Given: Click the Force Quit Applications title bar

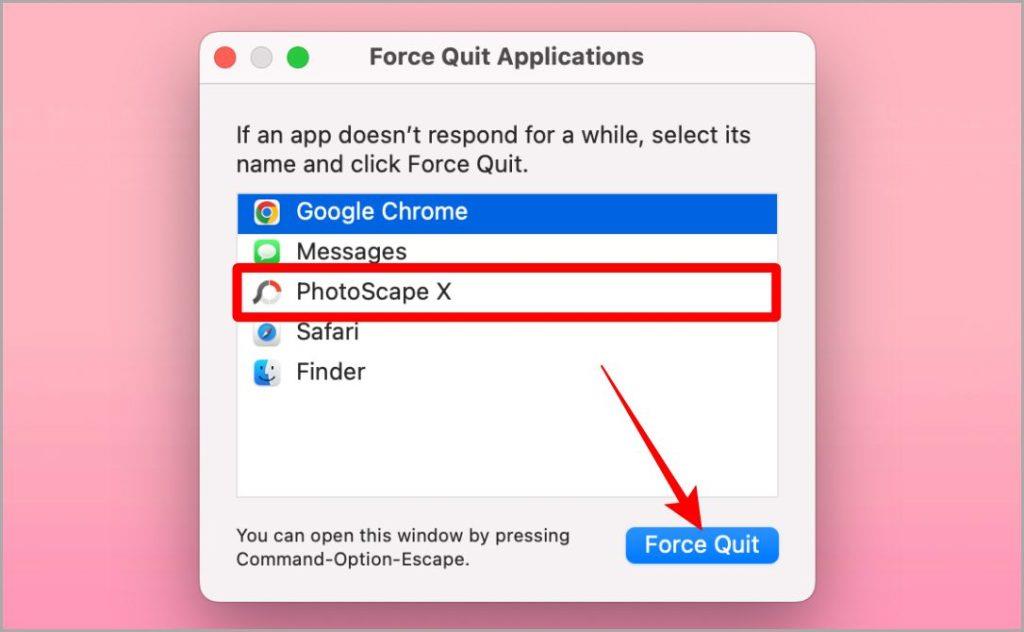Looking at the screenshot, I should (506, 57).
